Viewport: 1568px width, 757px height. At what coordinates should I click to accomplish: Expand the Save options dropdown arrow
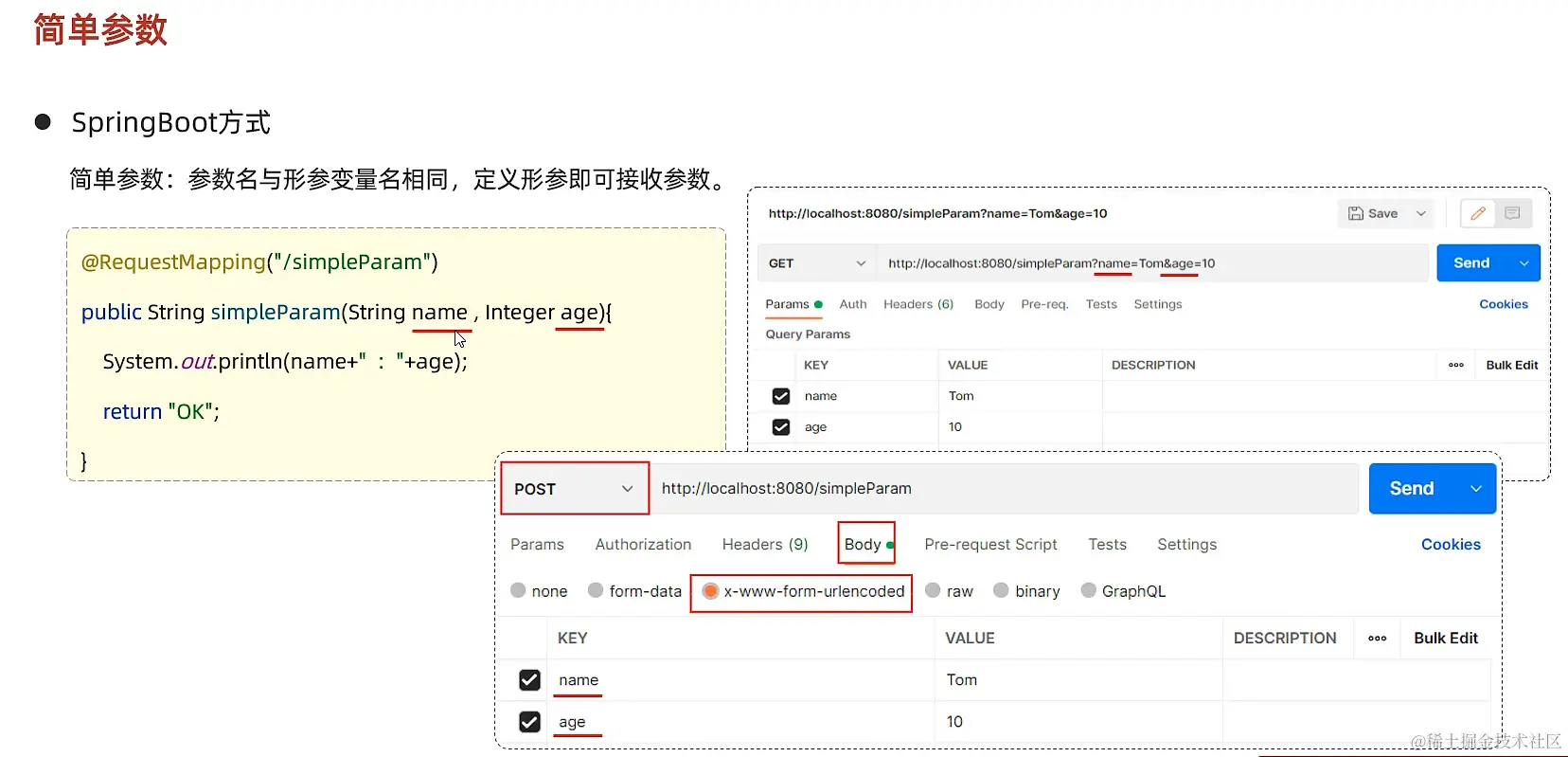1421,213
